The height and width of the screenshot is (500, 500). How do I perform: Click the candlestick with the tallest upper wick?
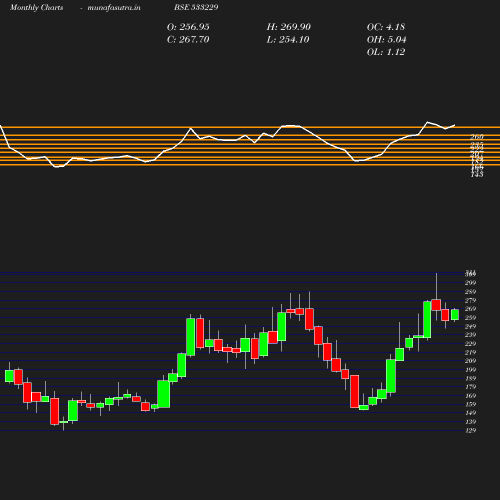coord(436,305)
